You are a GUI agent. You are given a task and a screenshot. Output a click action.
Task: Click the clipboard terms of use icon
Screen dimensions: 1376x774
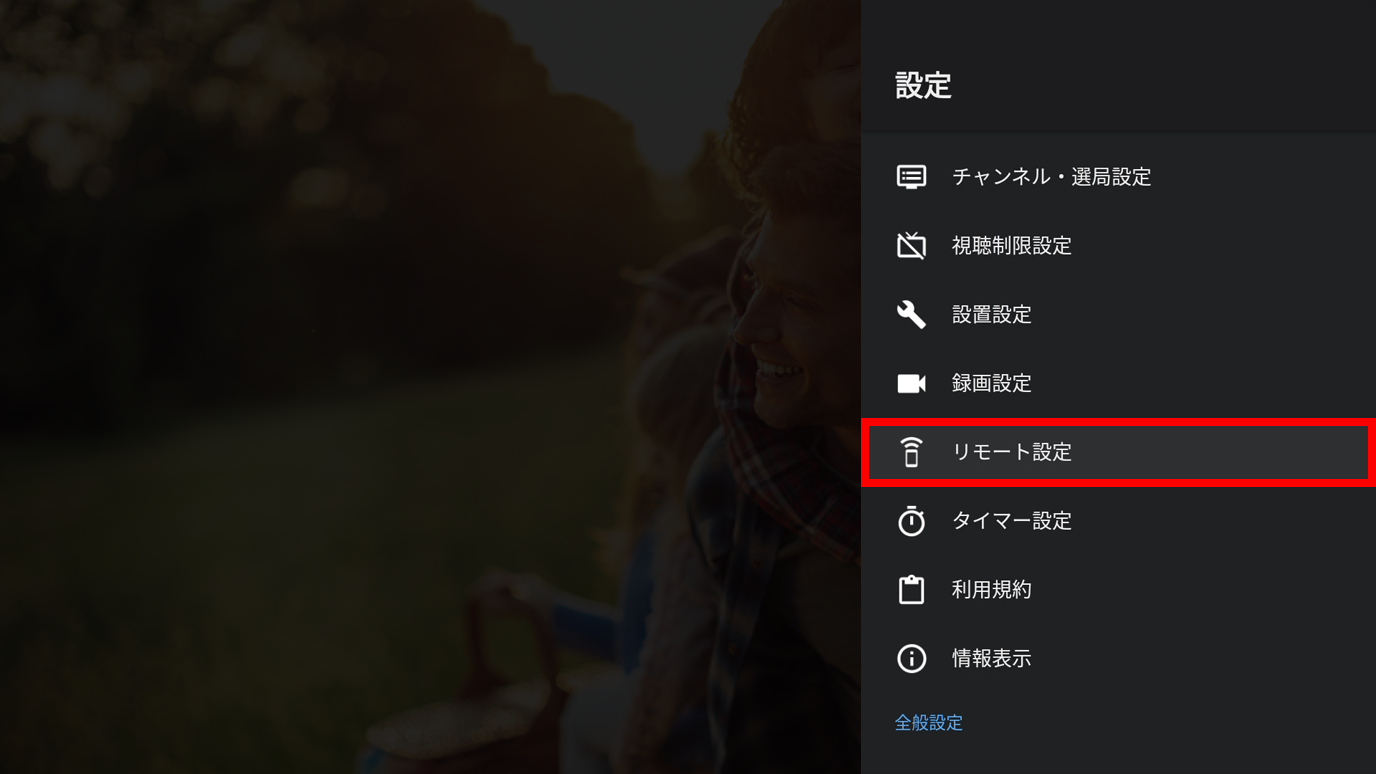click(911, 589)
